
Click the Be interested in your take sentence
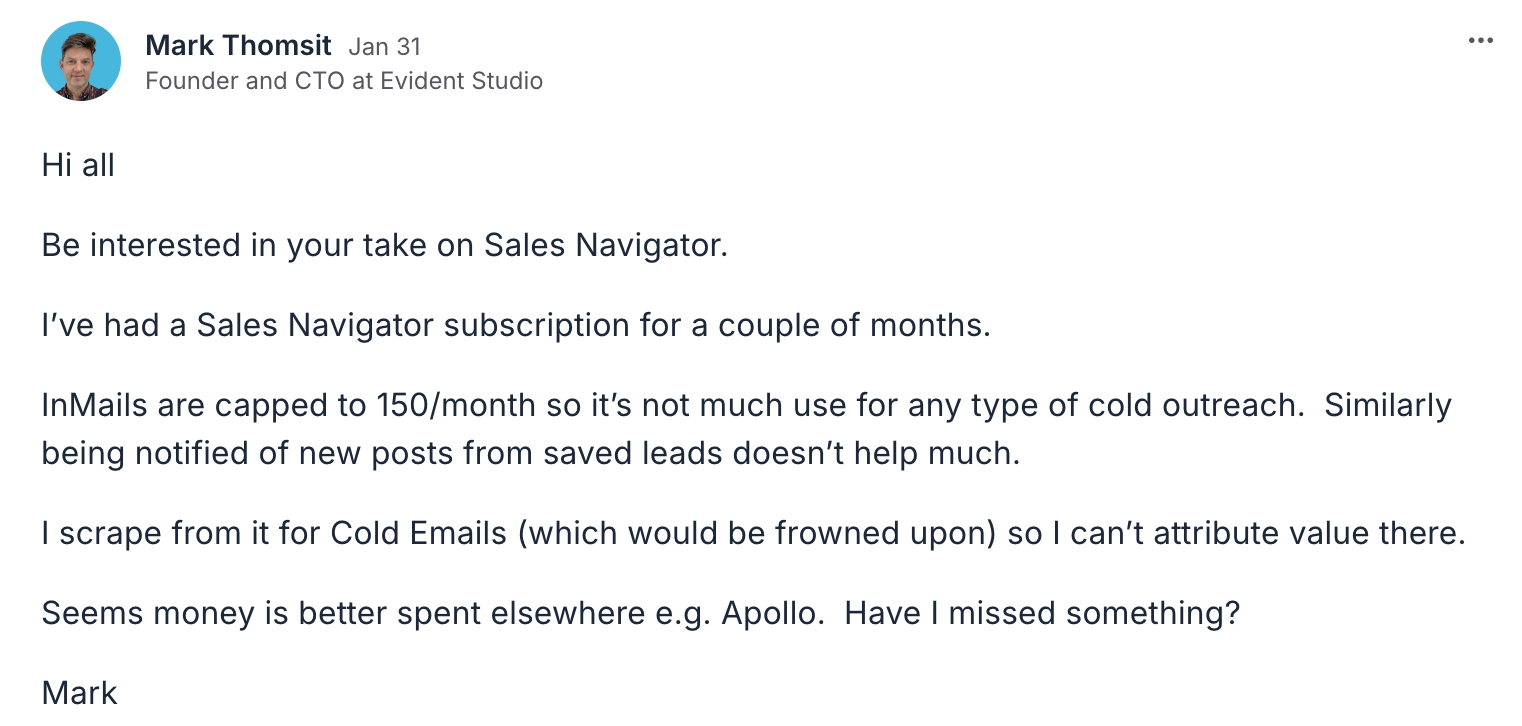tap(384, 245)
